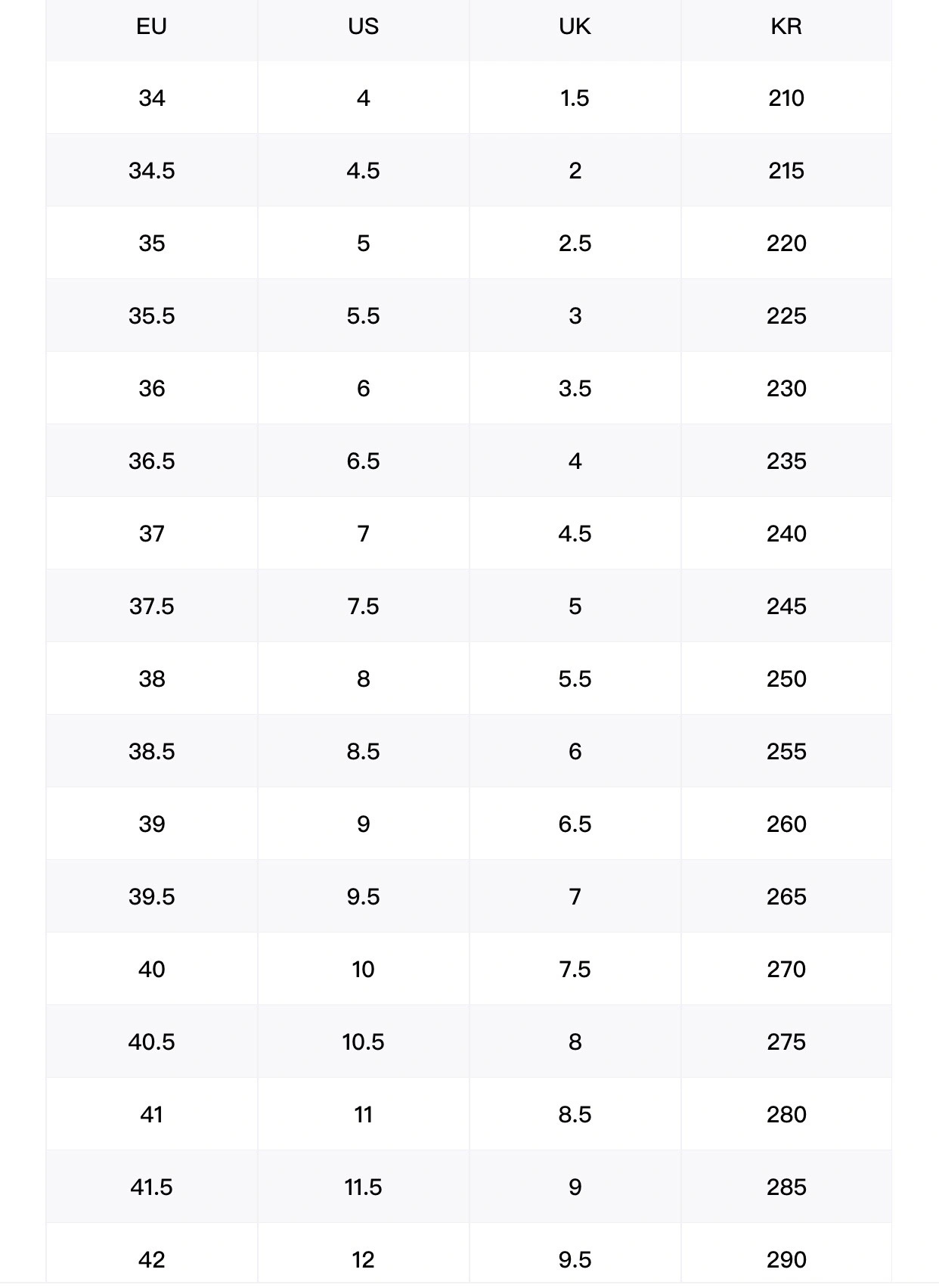The image size is (939, 1288).
Task: Select KR size 270 cell
Action: tap(786, 970)
